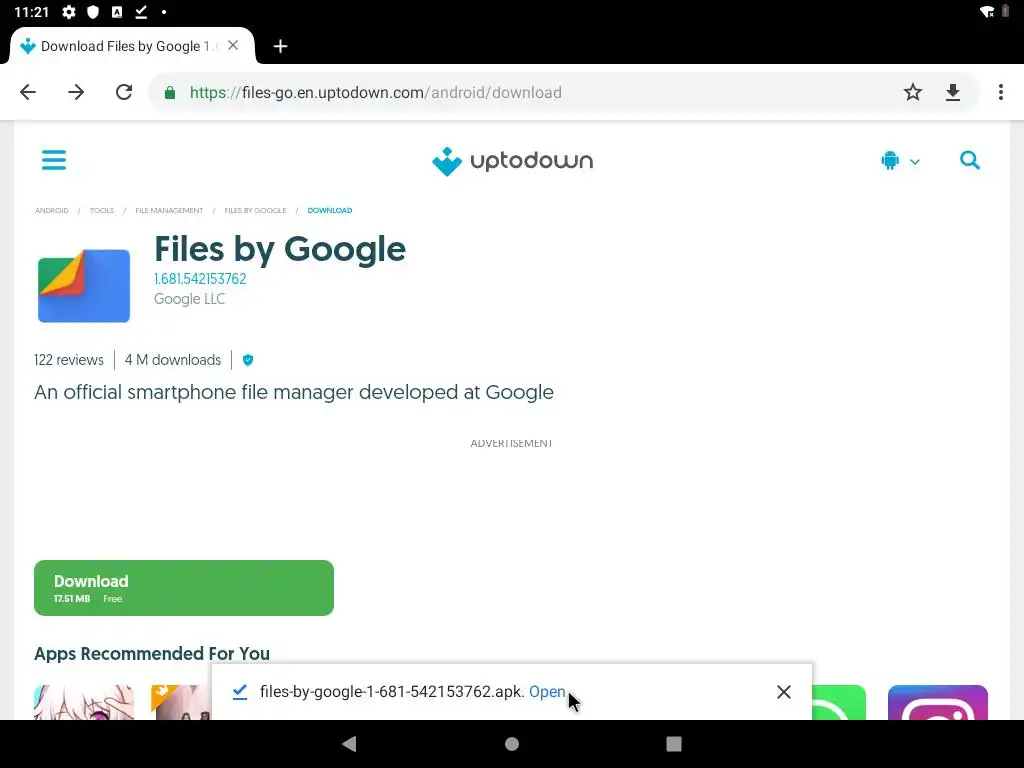1024x768 pixels.
Task: Open the Android breadcrumb link
Action: [52, 210]
